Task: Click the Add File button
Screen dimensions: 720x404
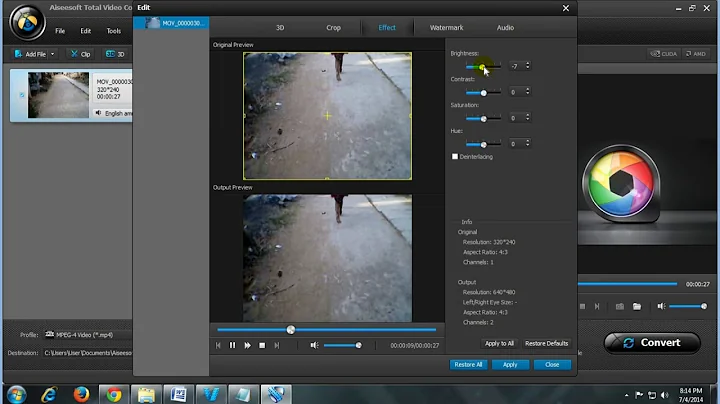Action: tap(30, 54)
